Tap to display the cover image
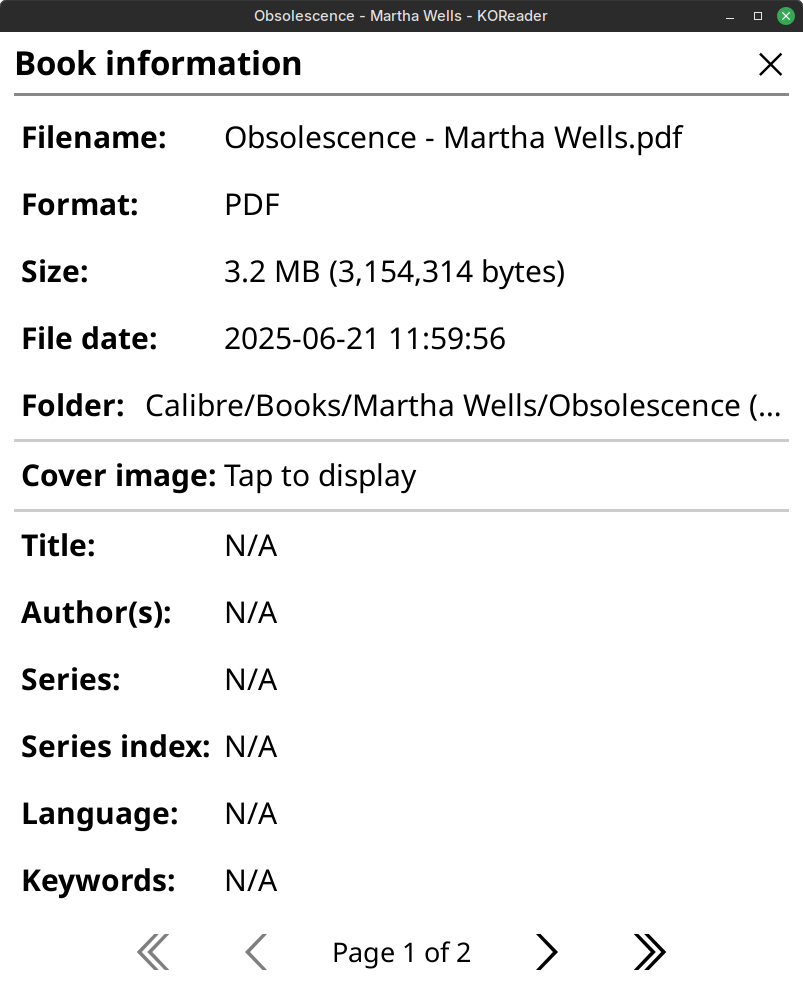The image size is (803, 982). click(320, 476)
